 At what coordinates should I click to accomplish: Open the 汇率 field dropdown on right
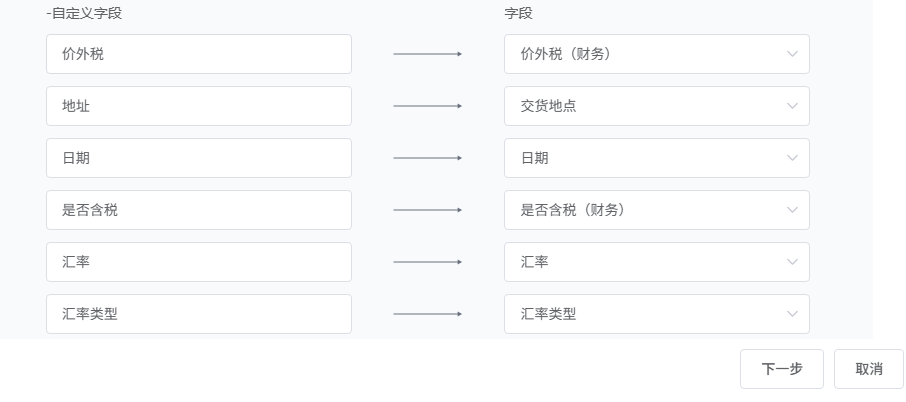point(645,262)
